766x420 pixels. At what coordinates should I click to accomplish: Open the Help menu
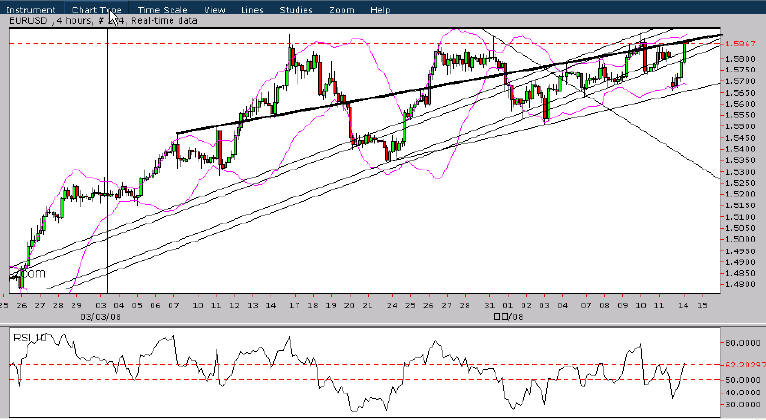tap(380, 10)
